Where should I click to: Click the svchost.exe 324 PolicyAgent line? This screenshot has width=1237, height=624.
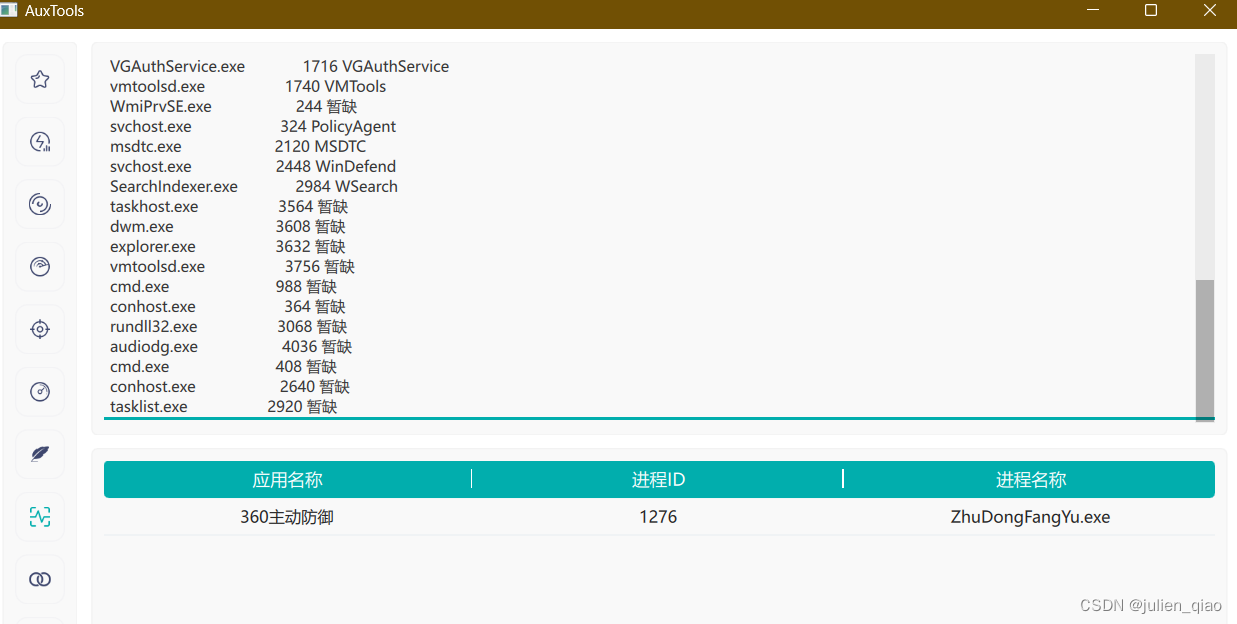(253, 126)
